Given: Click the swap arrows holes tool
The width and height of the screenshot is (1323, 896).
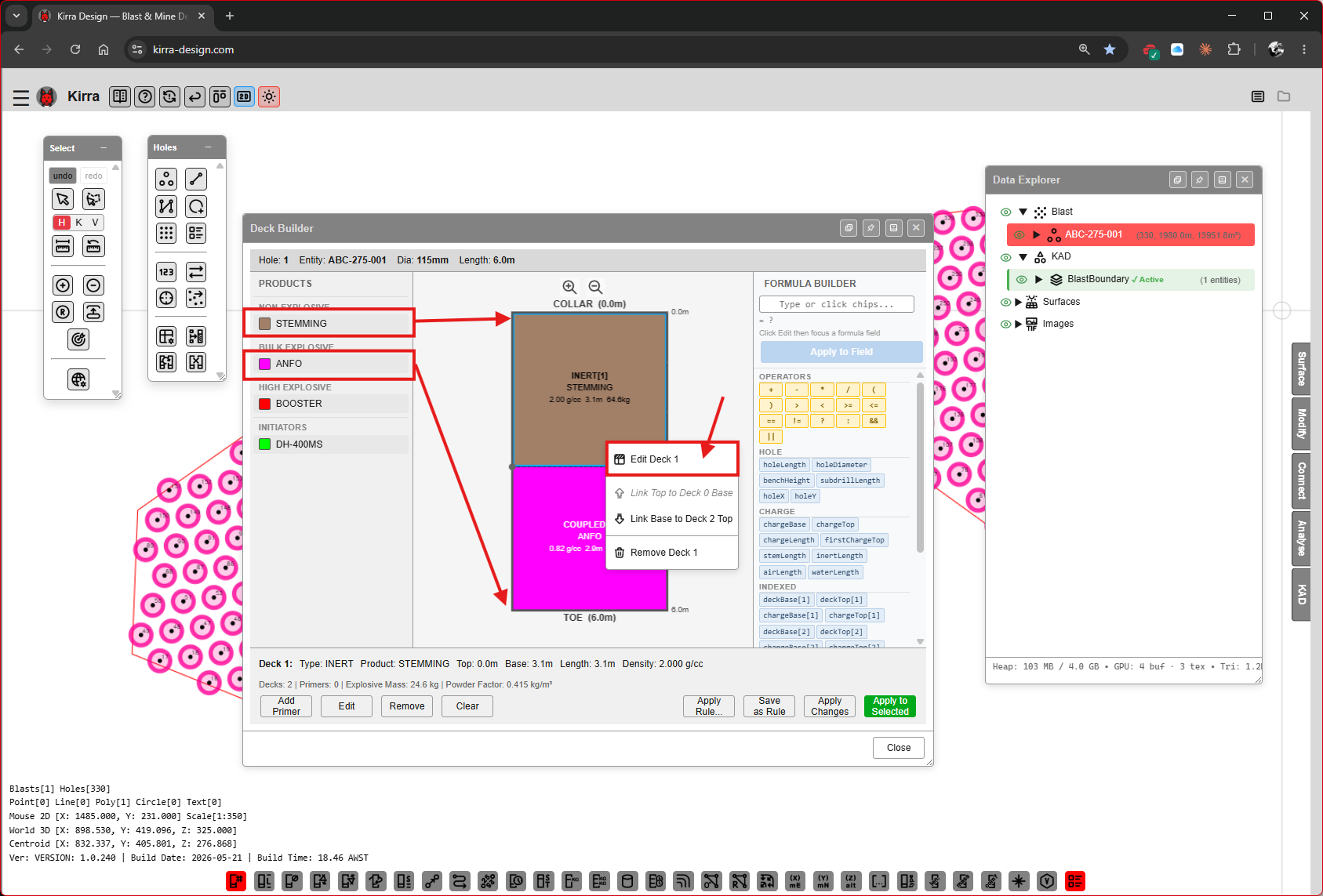Looking at the screenshot, I should tap(196, 272).
